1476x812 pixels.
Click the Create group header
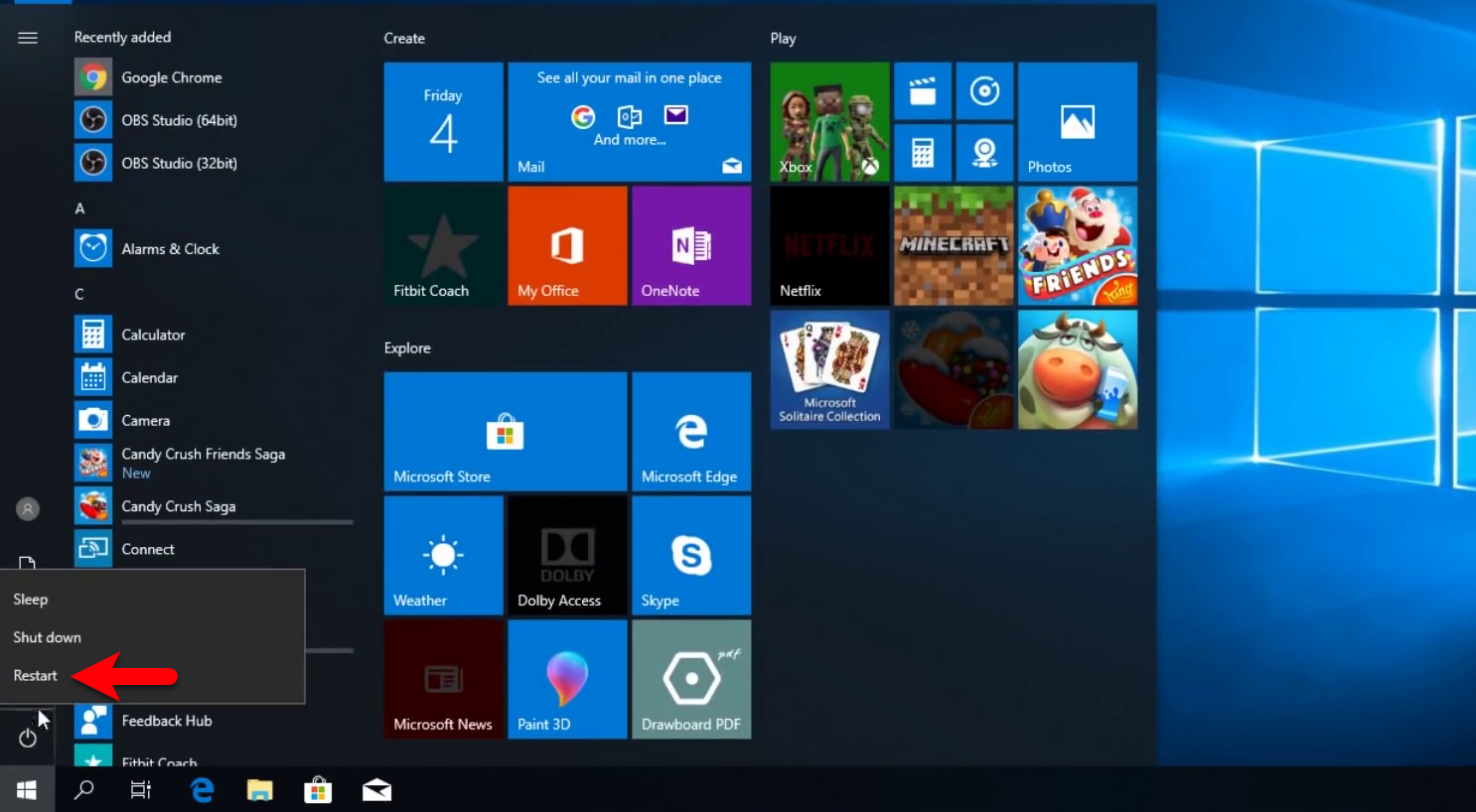(404, 38)
